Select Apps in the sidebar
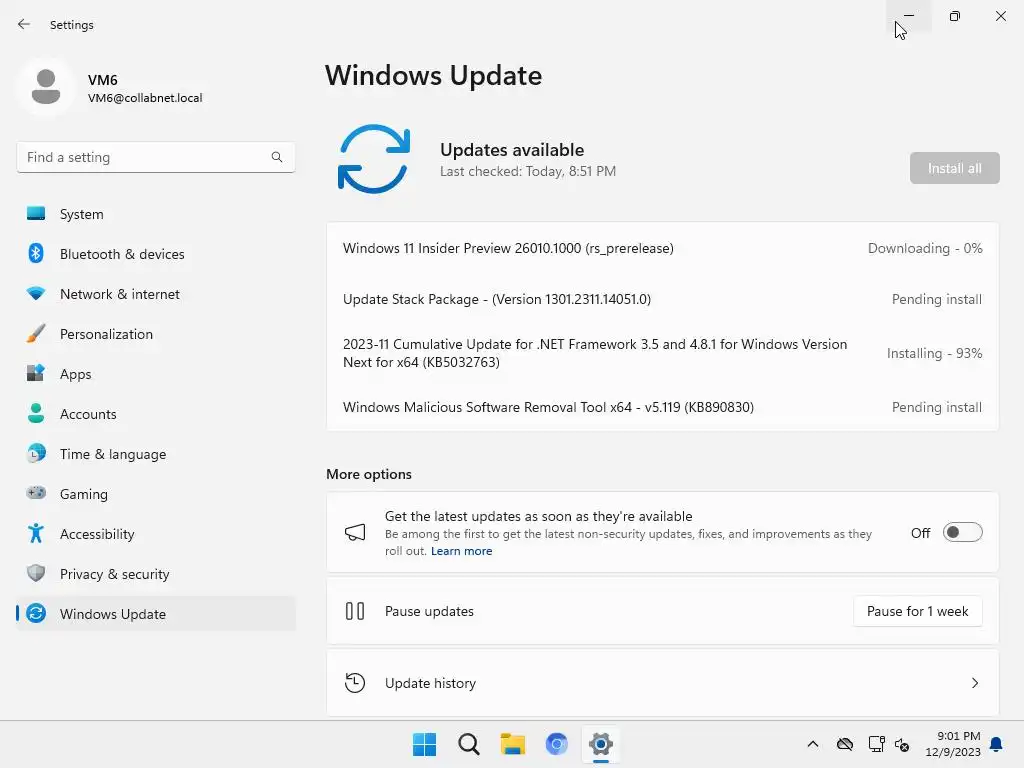 point(156,374)
